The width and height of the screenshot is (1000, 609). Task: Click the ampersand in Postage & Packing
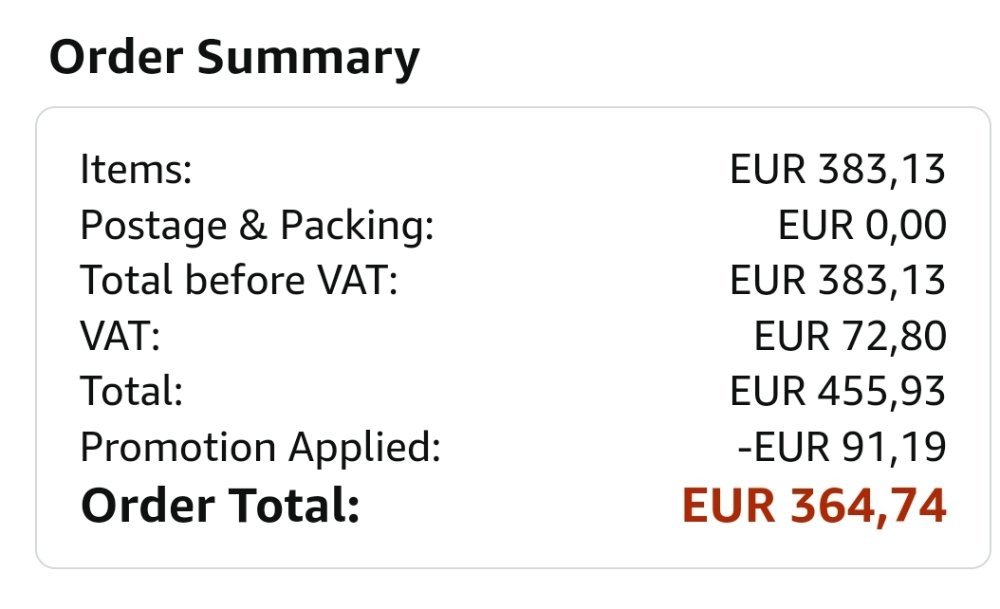[x=253, y=226]
